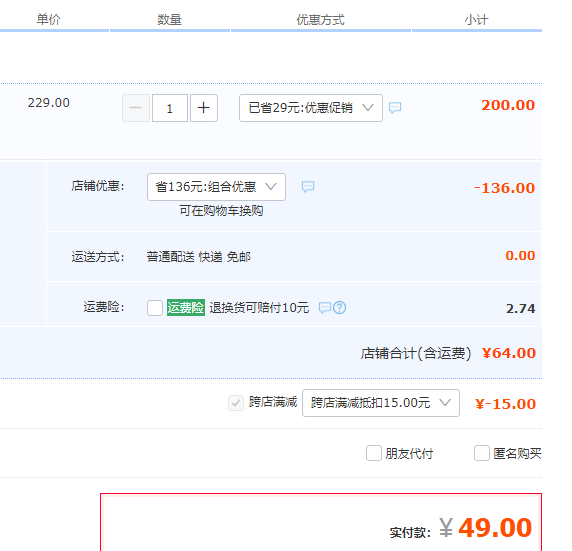Screen dimensions: 572x551
Task: Click the chat bubble icon after 退换货可赔付10元
Action: (324, 308)
